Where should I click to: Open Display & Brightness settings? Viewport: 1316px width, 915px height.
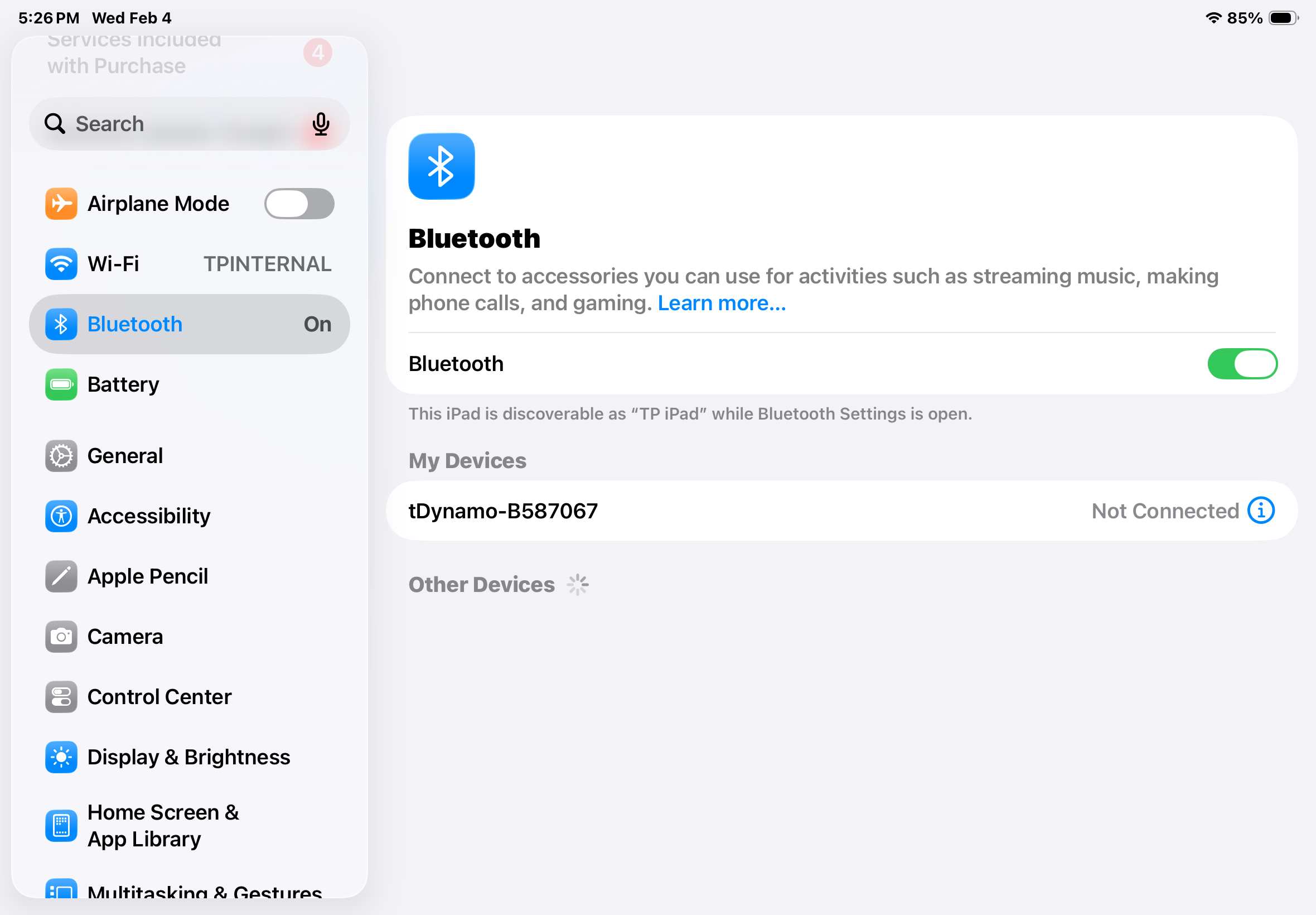[188, 757]
